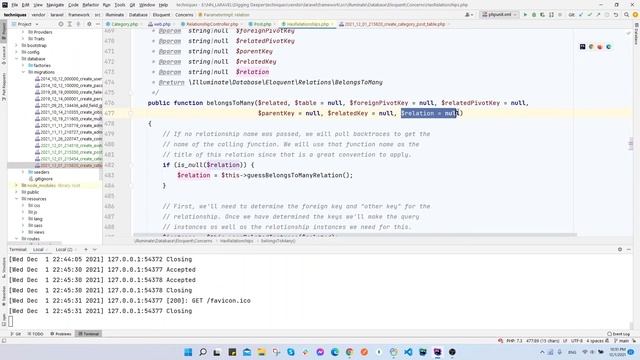Open the Problems tool window

pos(61,334)
